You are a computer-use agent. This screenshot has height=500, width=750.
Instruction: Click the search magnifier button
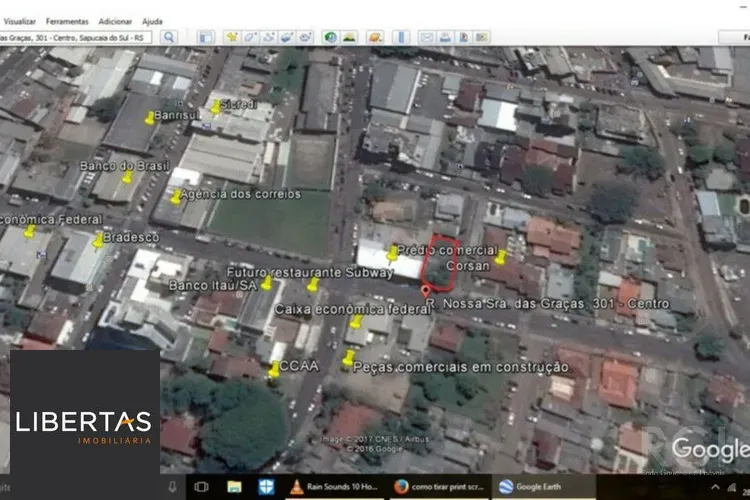click(168, 37)
